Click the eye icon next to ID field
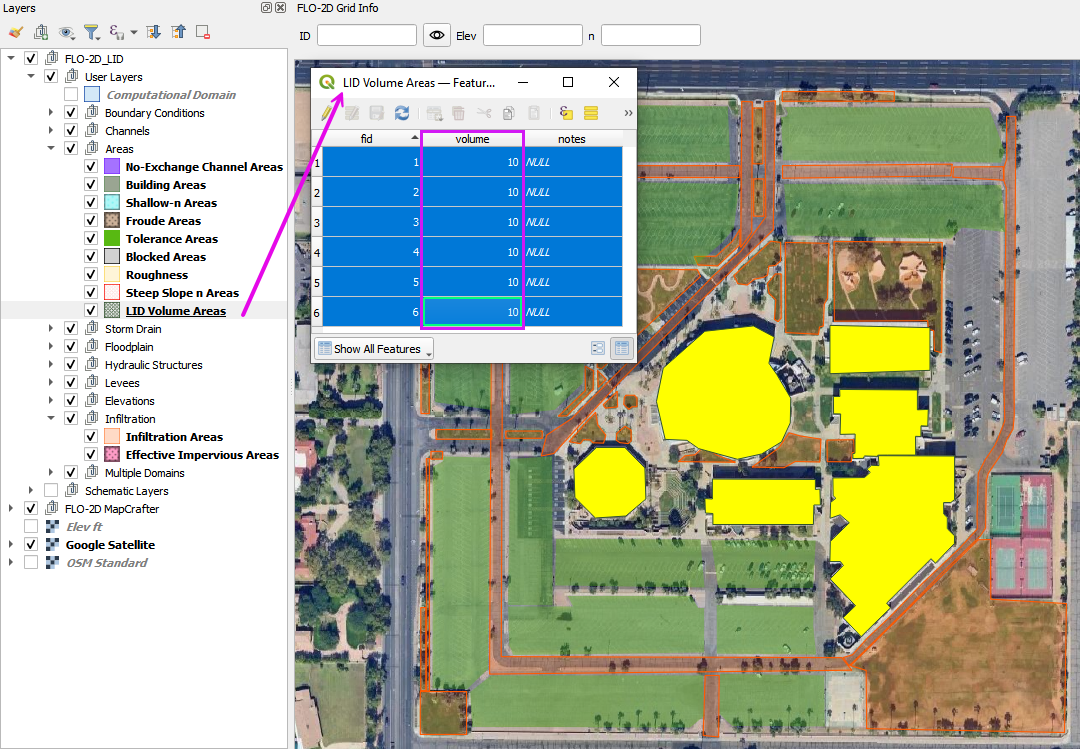Image resolution: width=1080 pixels, height=749 pixels. tap(437, 36)
